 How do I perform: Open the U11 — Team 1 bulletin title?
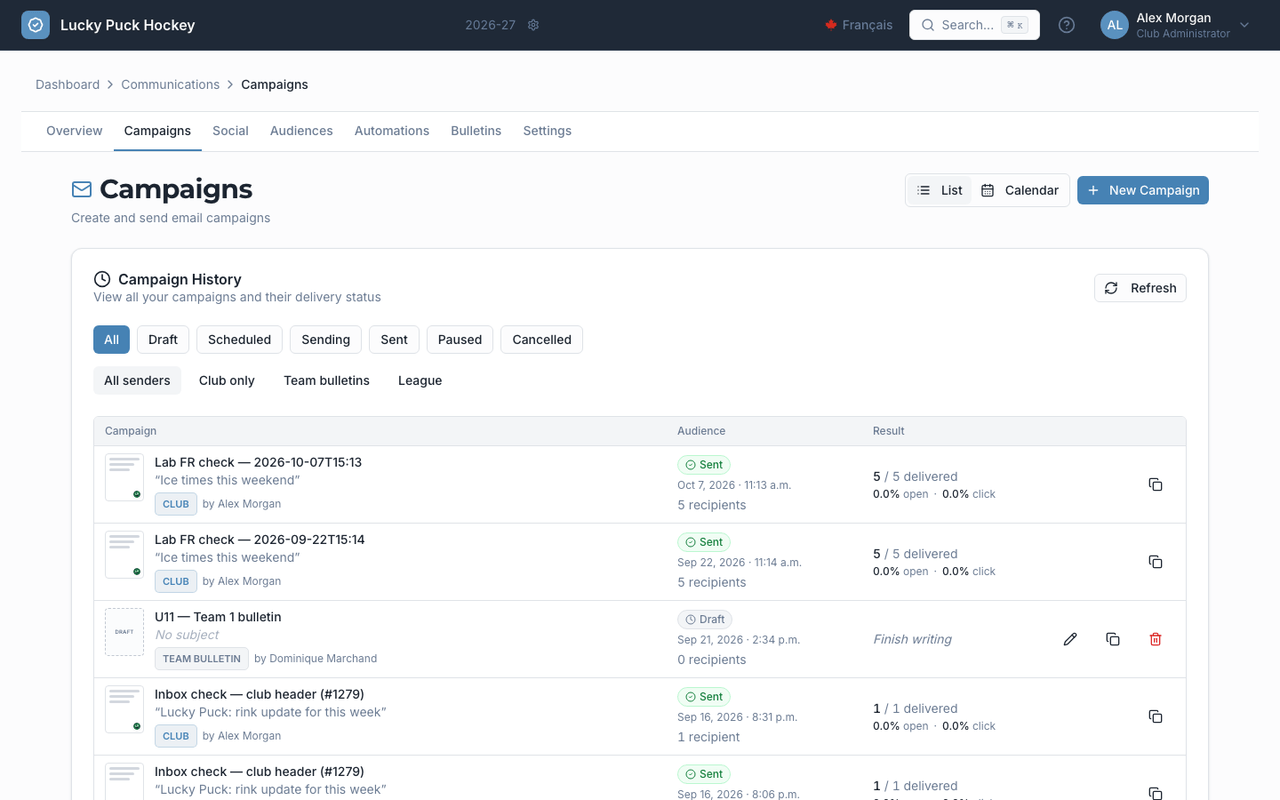click(218, 617)
